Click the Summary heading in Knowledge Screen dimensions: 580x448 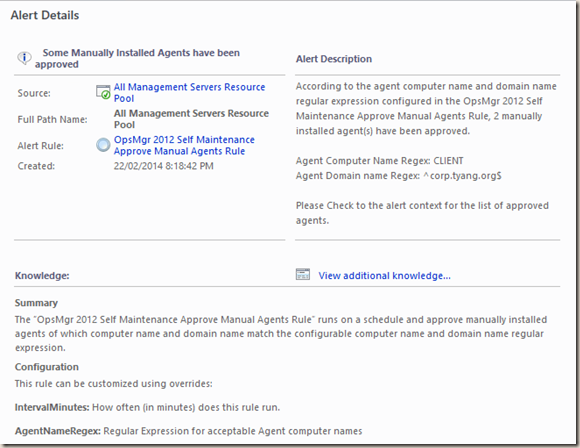coord(36,303)
